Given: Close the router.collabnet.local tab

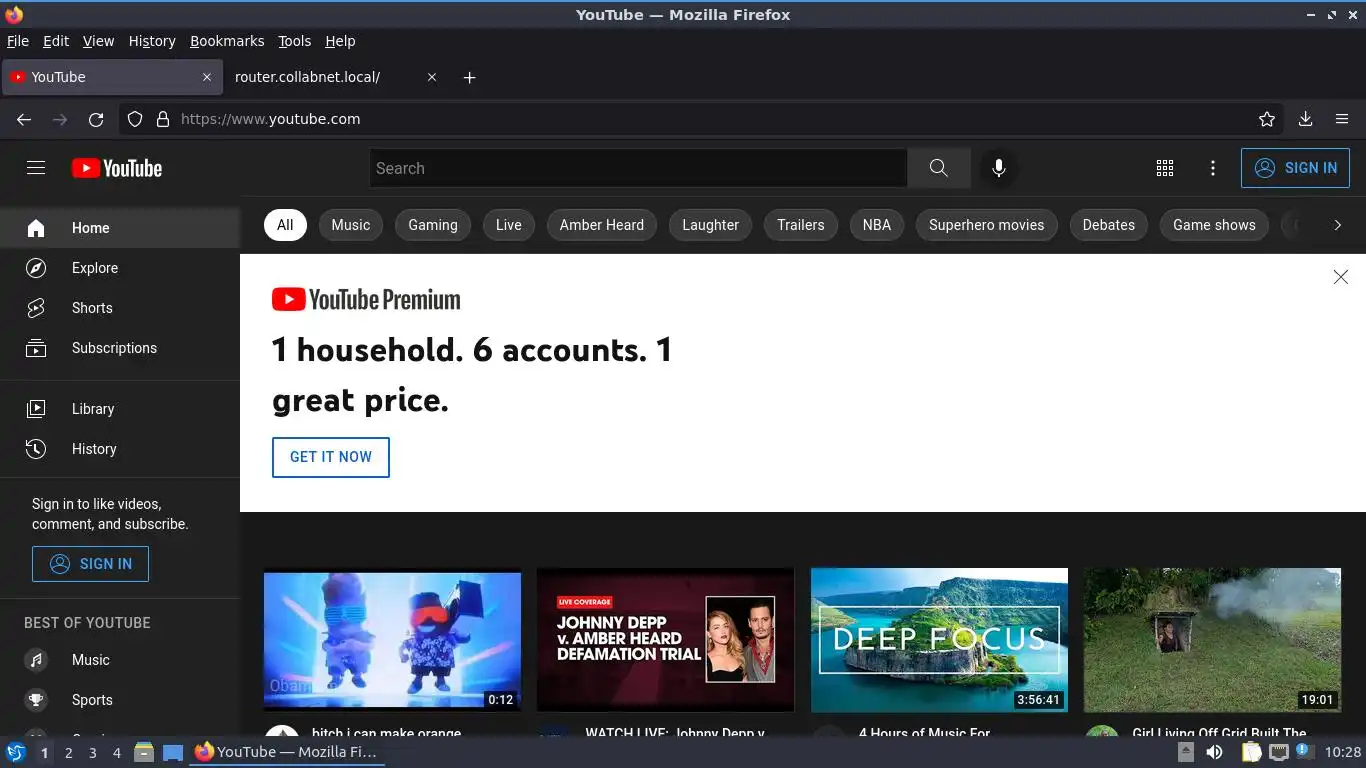Looking at the screenshot, I should coord(432,77).
